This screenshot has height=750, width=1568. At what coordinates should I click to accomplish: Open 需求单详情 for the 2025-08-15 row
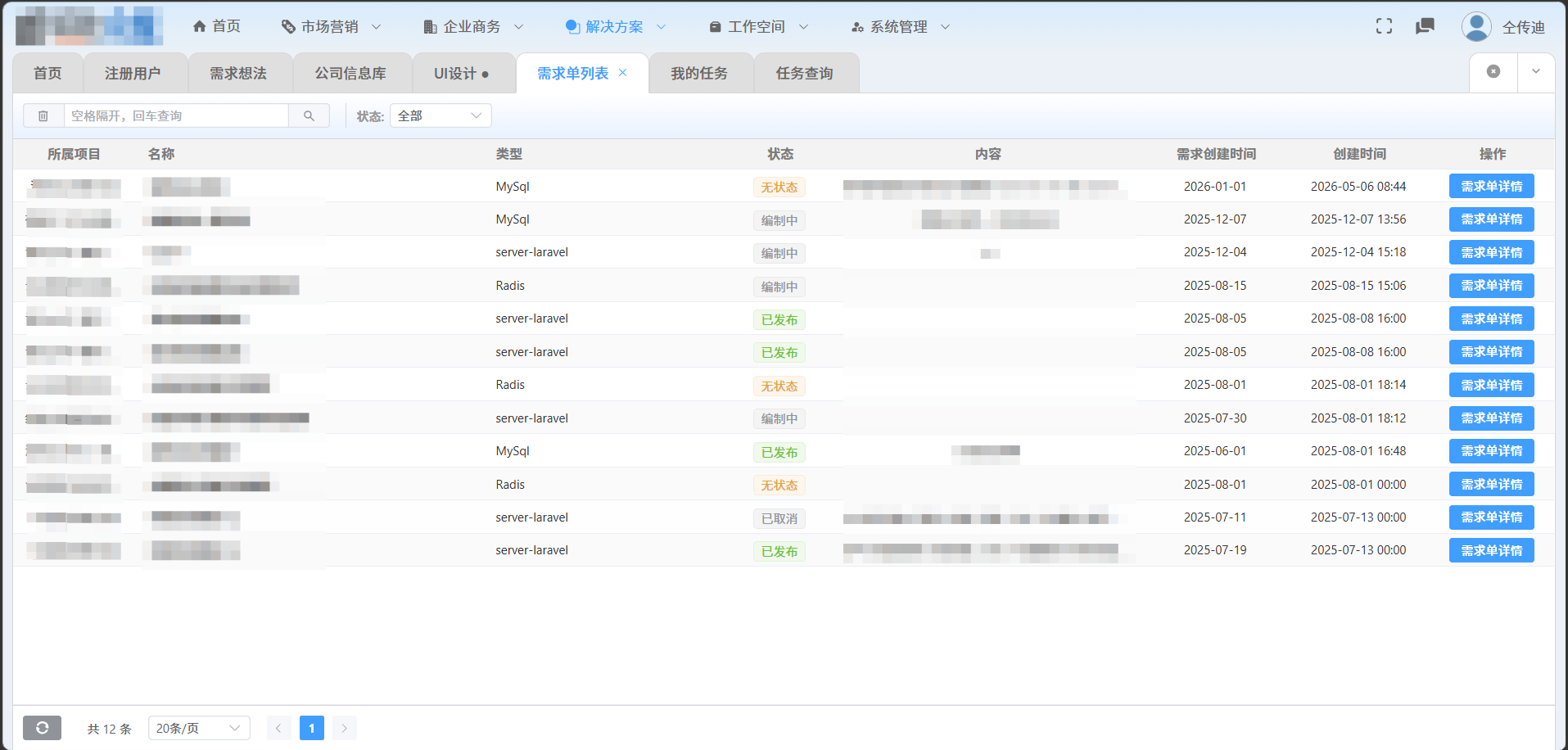coord(1491,286)
